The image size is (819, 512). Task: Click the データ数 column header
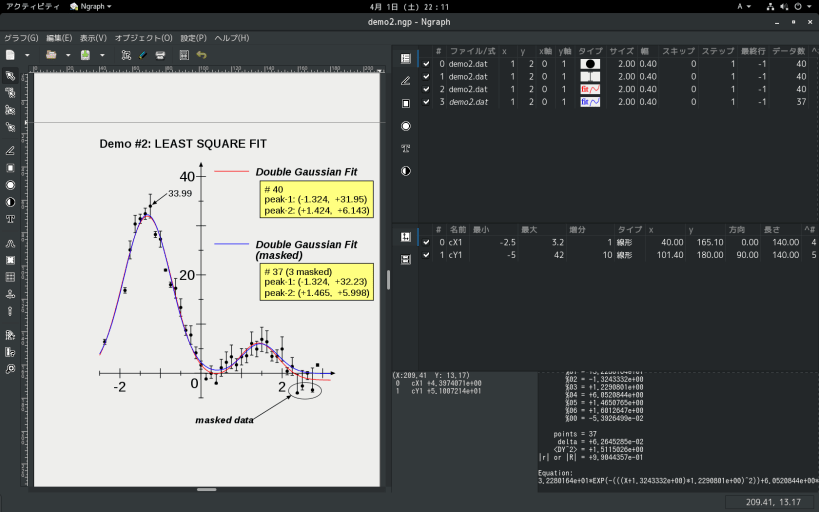pos(789,51)
